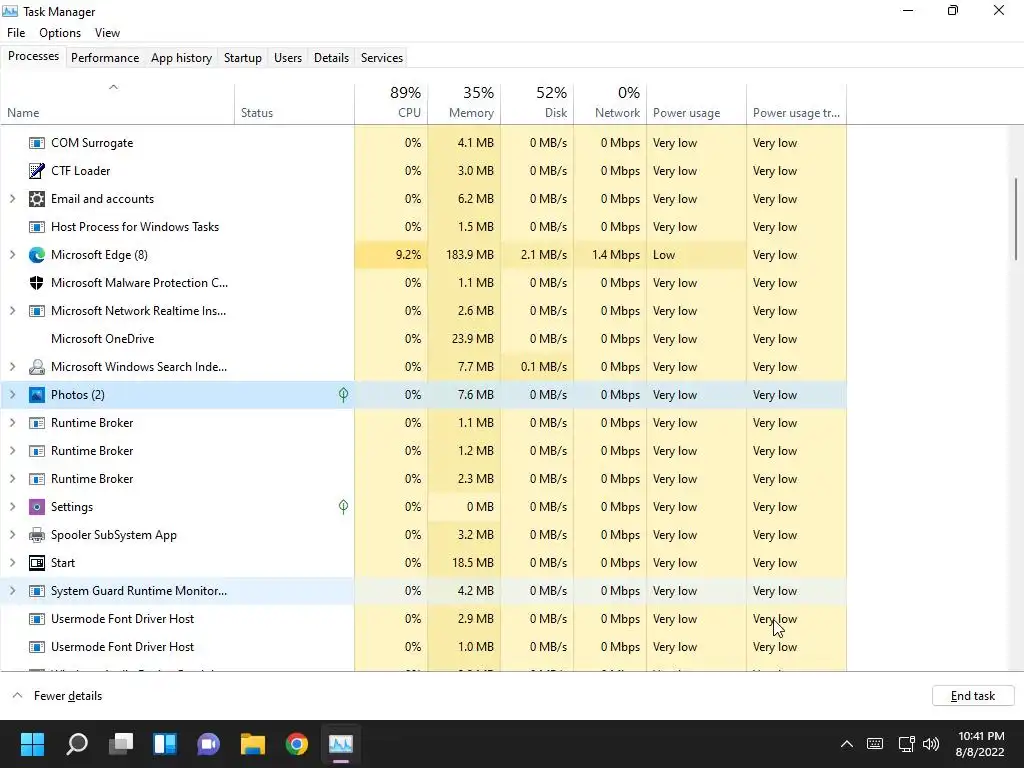Sort processes by CPU column header
Screen dimensions: 1024x768
point(391,103)
